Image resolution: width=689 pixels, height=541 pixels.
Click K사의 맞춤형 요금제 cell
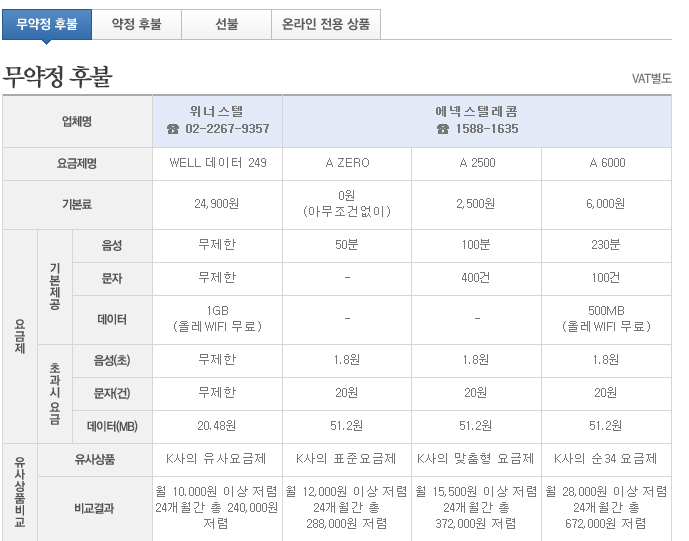pyautogui.click(x=477, y=459)
